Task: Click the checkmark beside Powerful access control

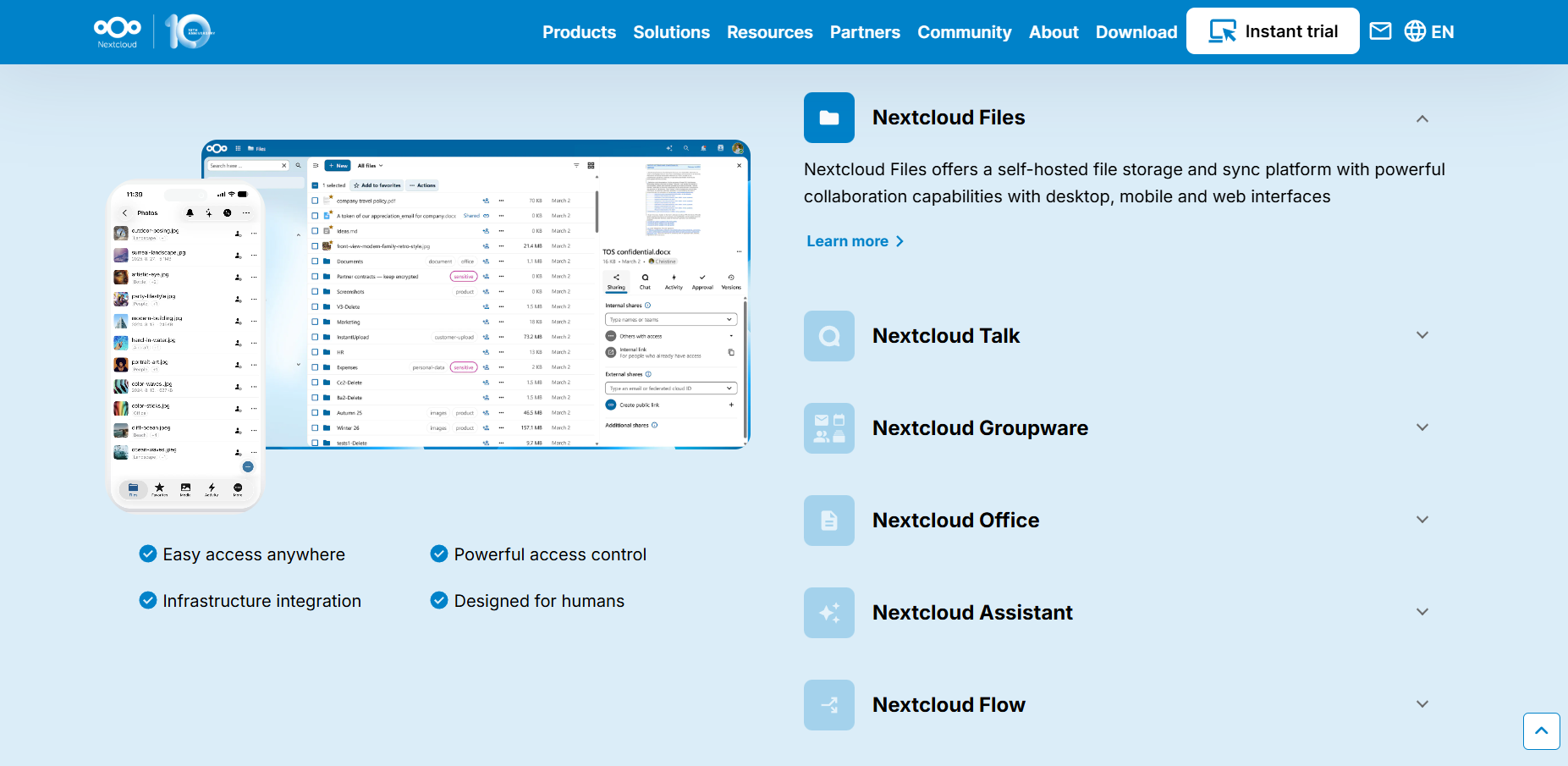Action: coord(439,554)
